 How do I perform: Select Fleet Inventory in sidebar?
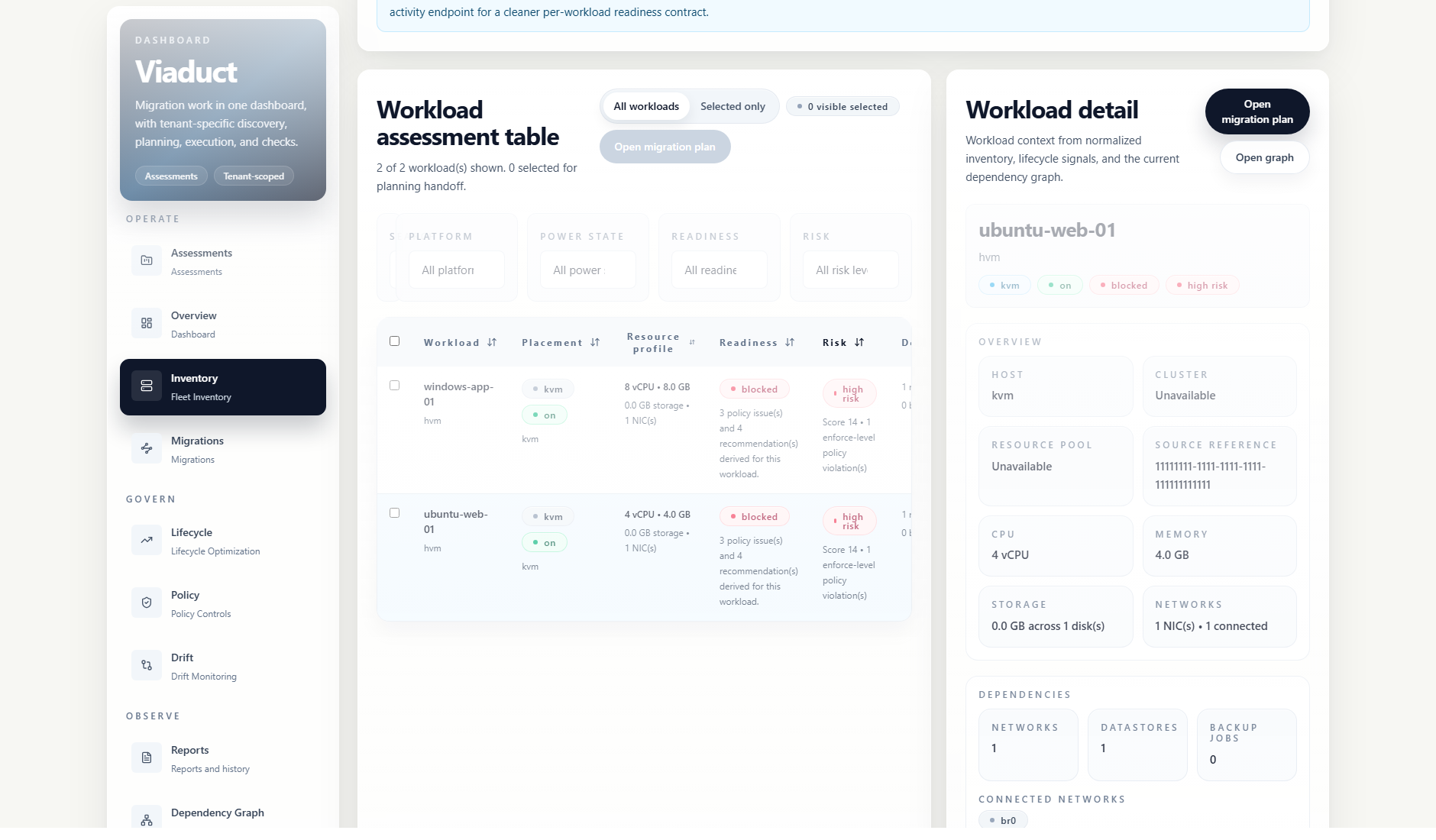(223, 387)
